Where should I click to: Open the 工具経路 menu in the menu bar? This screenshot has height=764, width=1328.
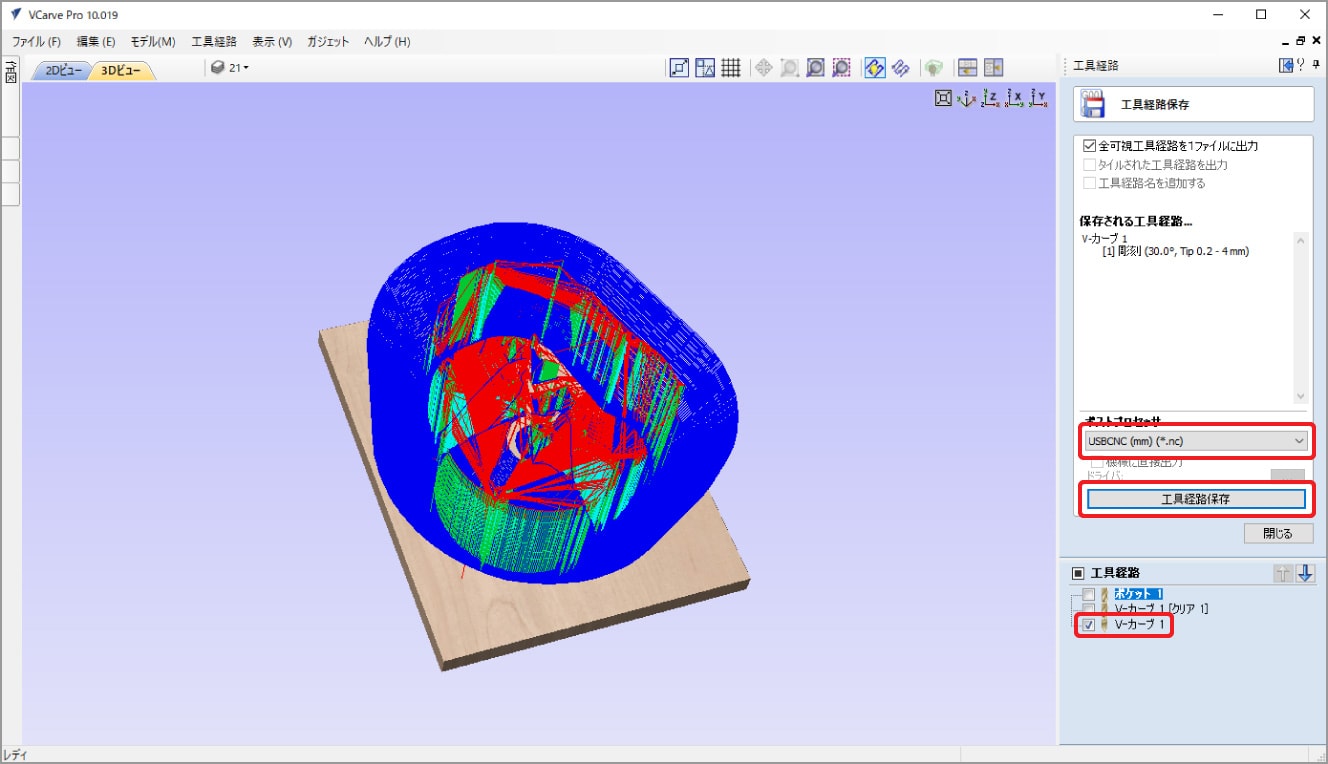214,42
